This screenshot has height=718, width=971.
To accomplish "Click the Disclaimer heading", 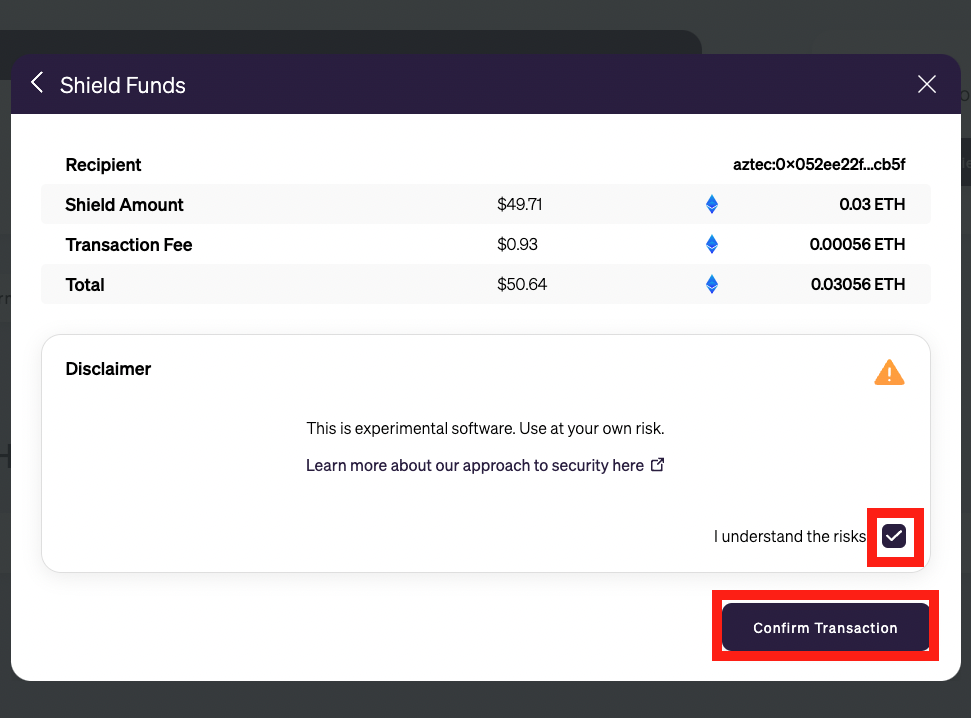I will click(x=108, y=369).
